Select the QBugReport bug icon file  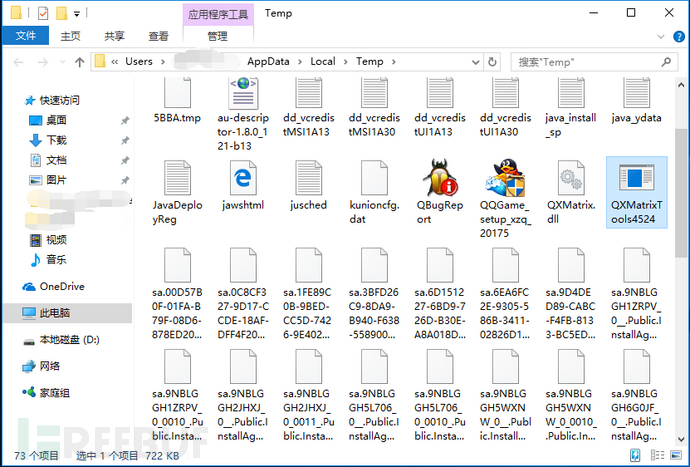pyautogui.click(x=440, y=178)
